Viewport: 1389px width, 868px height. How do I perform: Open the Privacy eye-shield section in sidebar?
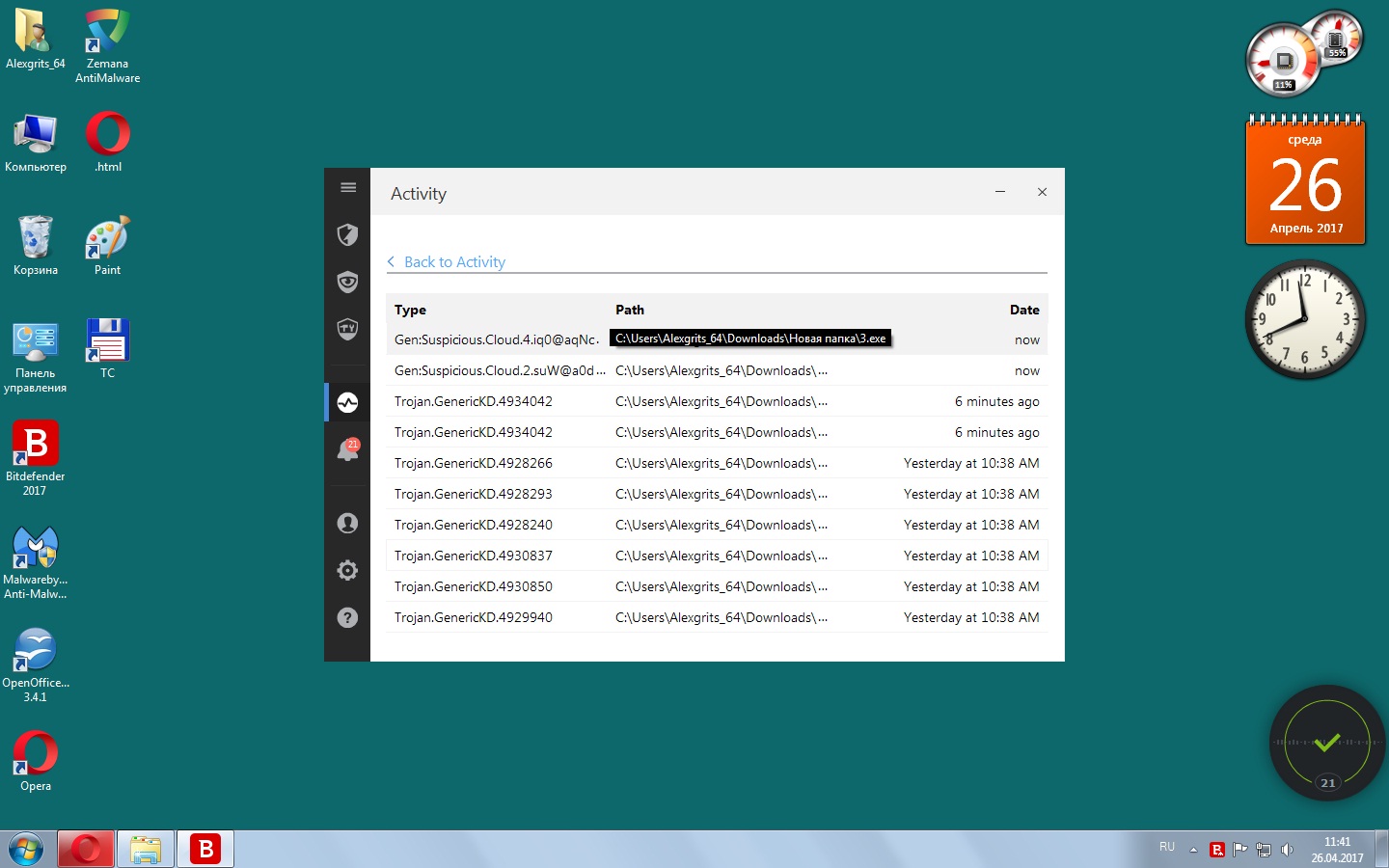[348, 282]
